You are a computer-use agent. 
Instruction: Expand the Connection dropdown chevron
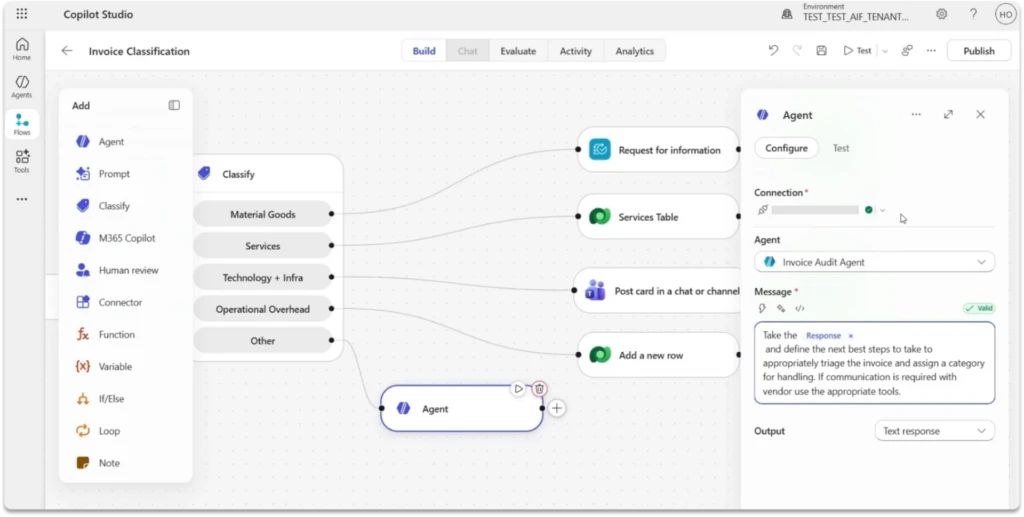pyautogui.click(x=882, y=210)
